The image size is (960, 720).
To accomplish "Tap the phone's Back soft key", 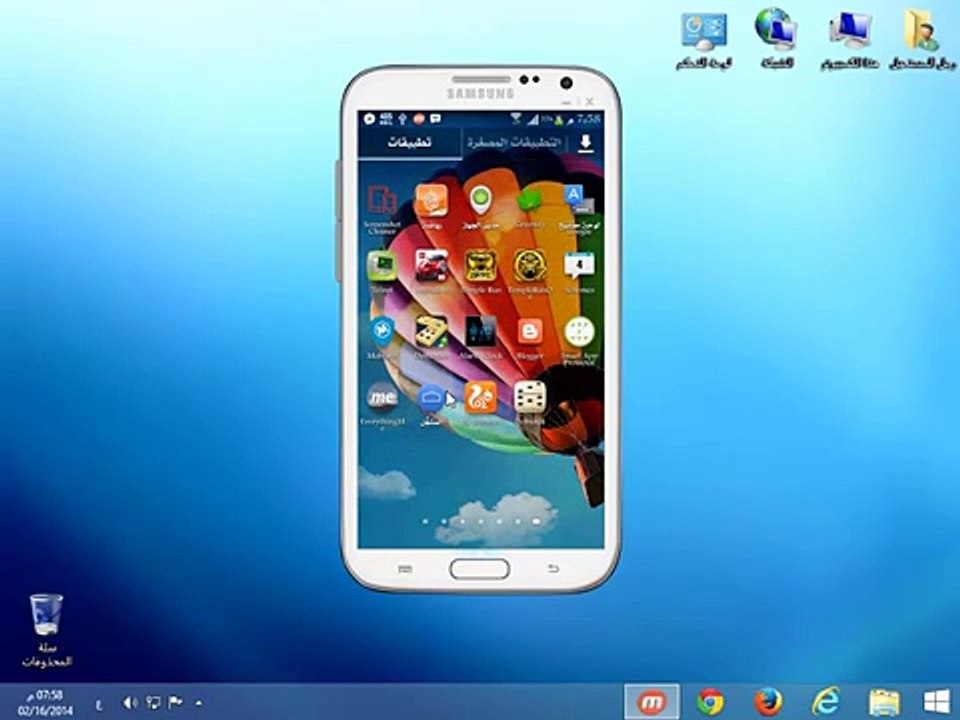I will coord(553,569).
